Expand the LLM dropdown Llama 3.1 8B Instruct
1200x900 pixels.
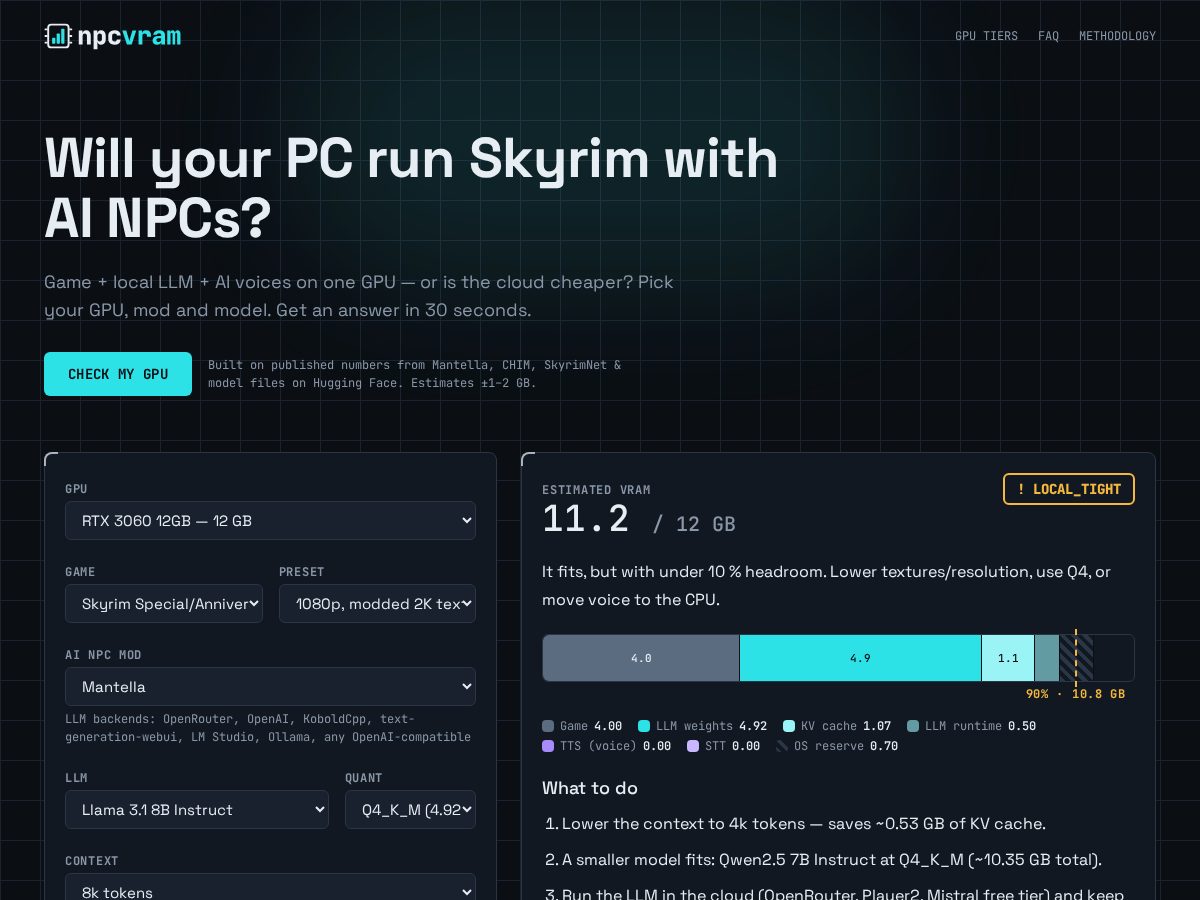pyautogui.click(x=197, y=810)
